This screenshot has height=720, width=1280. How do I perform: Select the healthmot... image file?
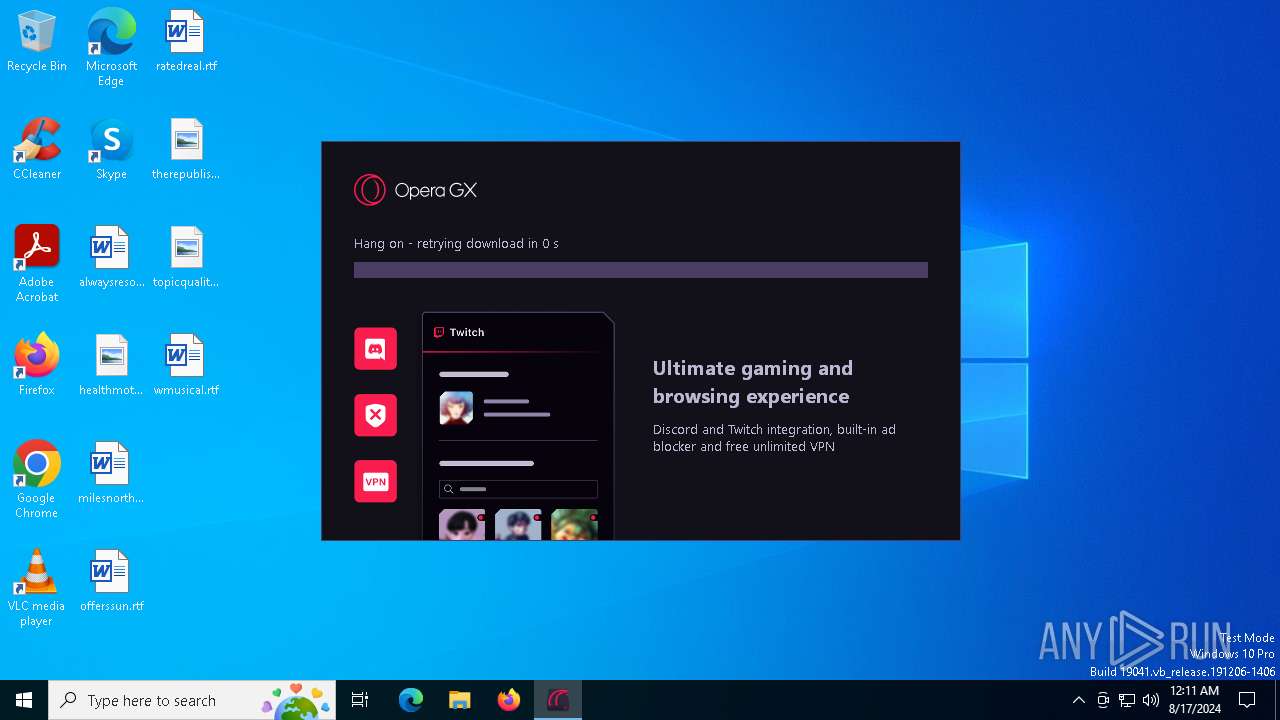point(111,365)
